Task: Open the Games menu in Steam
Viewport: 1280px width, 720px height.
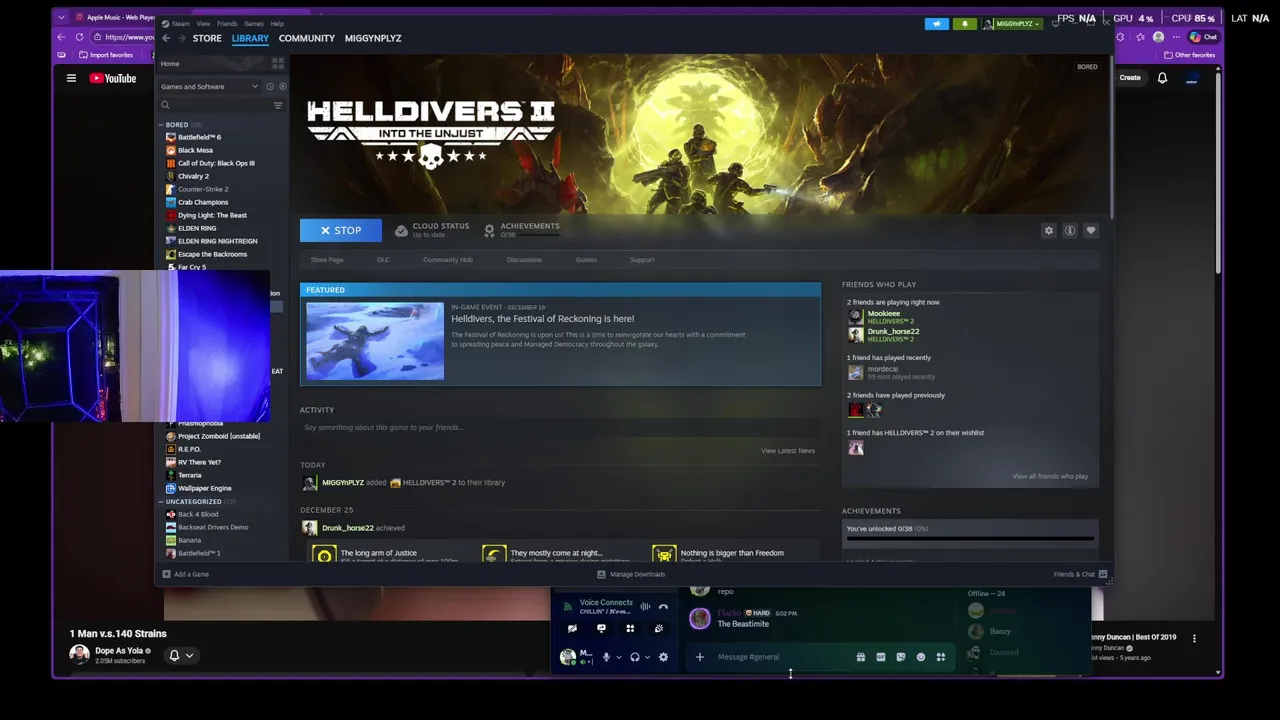Action: (x=254, y=23)
